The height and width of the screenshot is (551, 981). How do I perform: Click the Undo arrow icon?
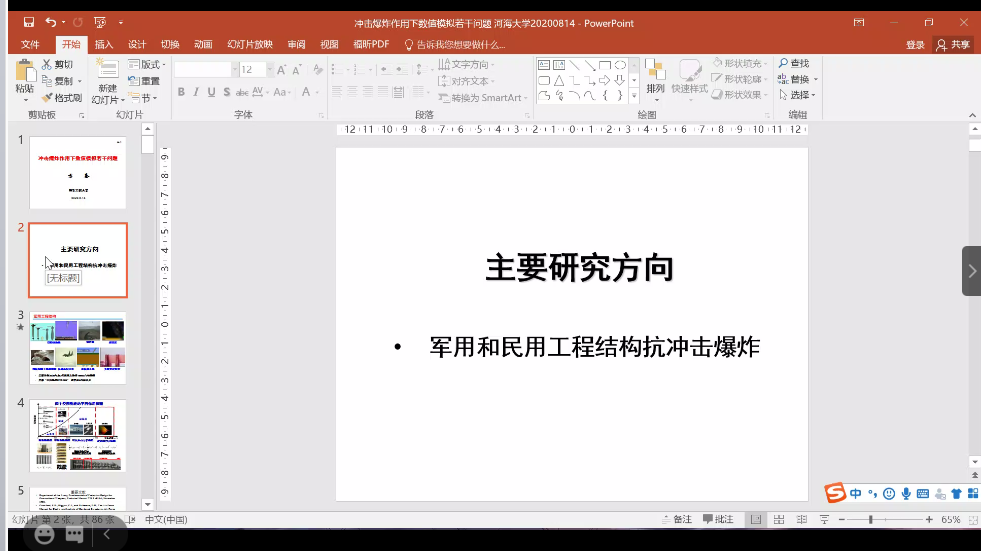tap(50, 22)
